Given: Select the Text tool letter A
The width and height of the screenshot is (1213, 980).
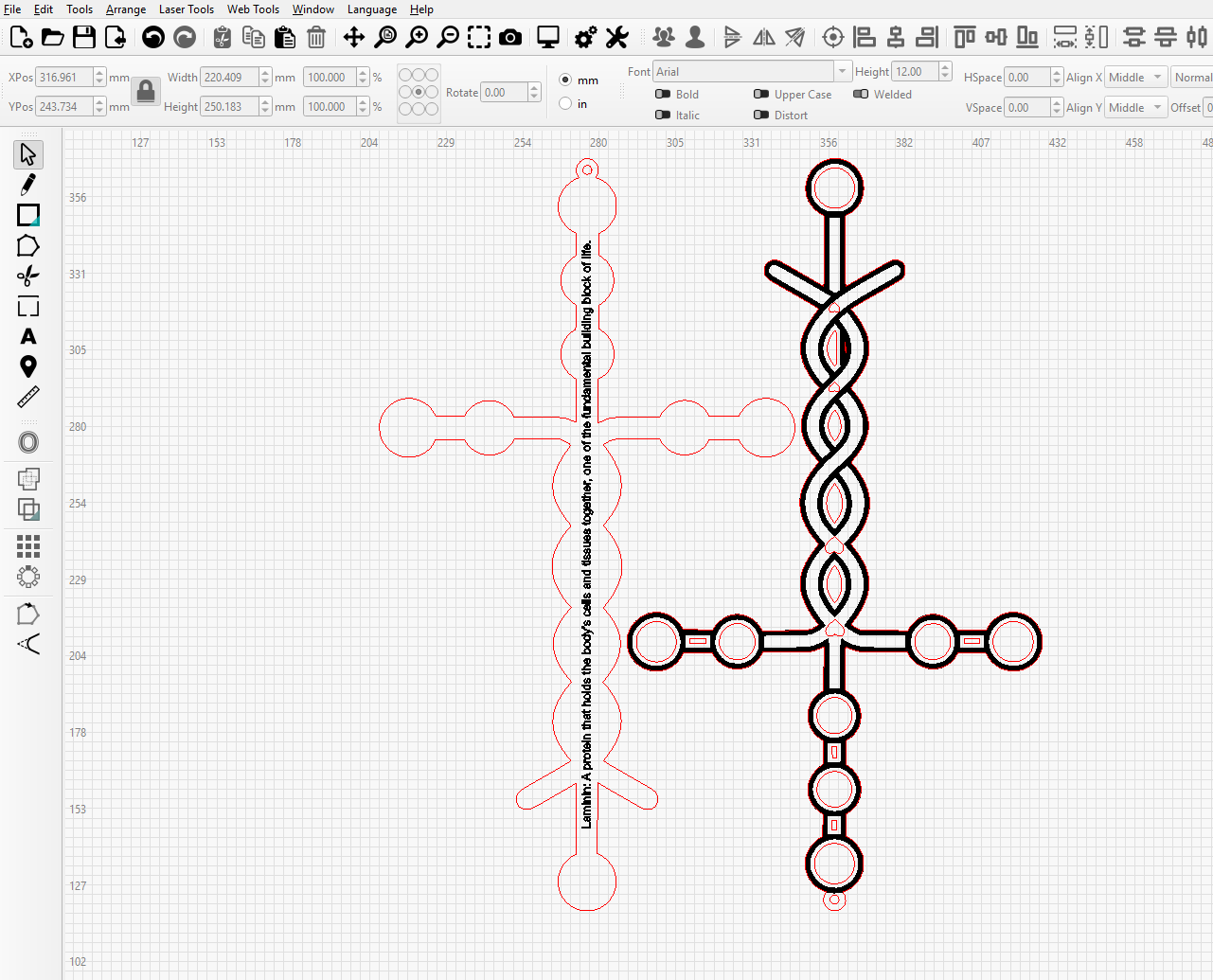Looking at the screenshot, I should coord(28,337).
